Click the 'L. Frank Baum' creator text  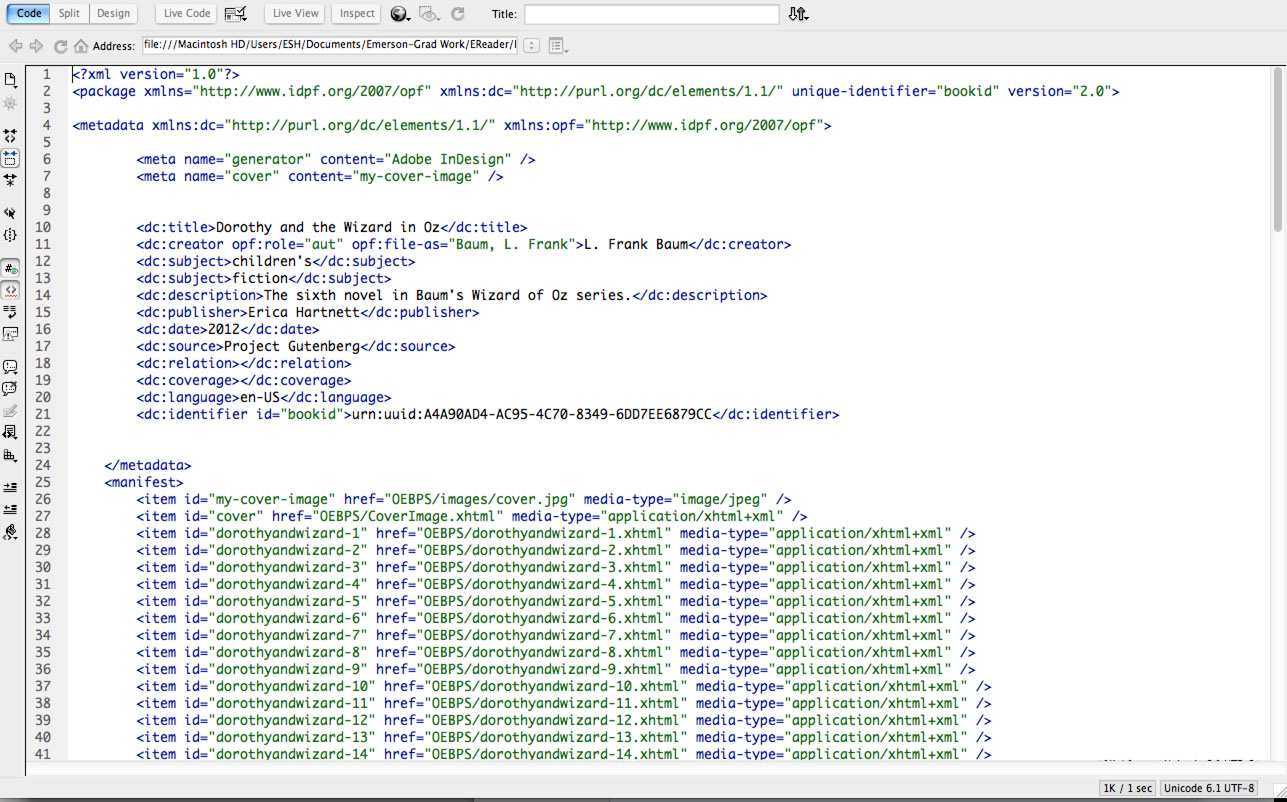click(x=636, y=244)
